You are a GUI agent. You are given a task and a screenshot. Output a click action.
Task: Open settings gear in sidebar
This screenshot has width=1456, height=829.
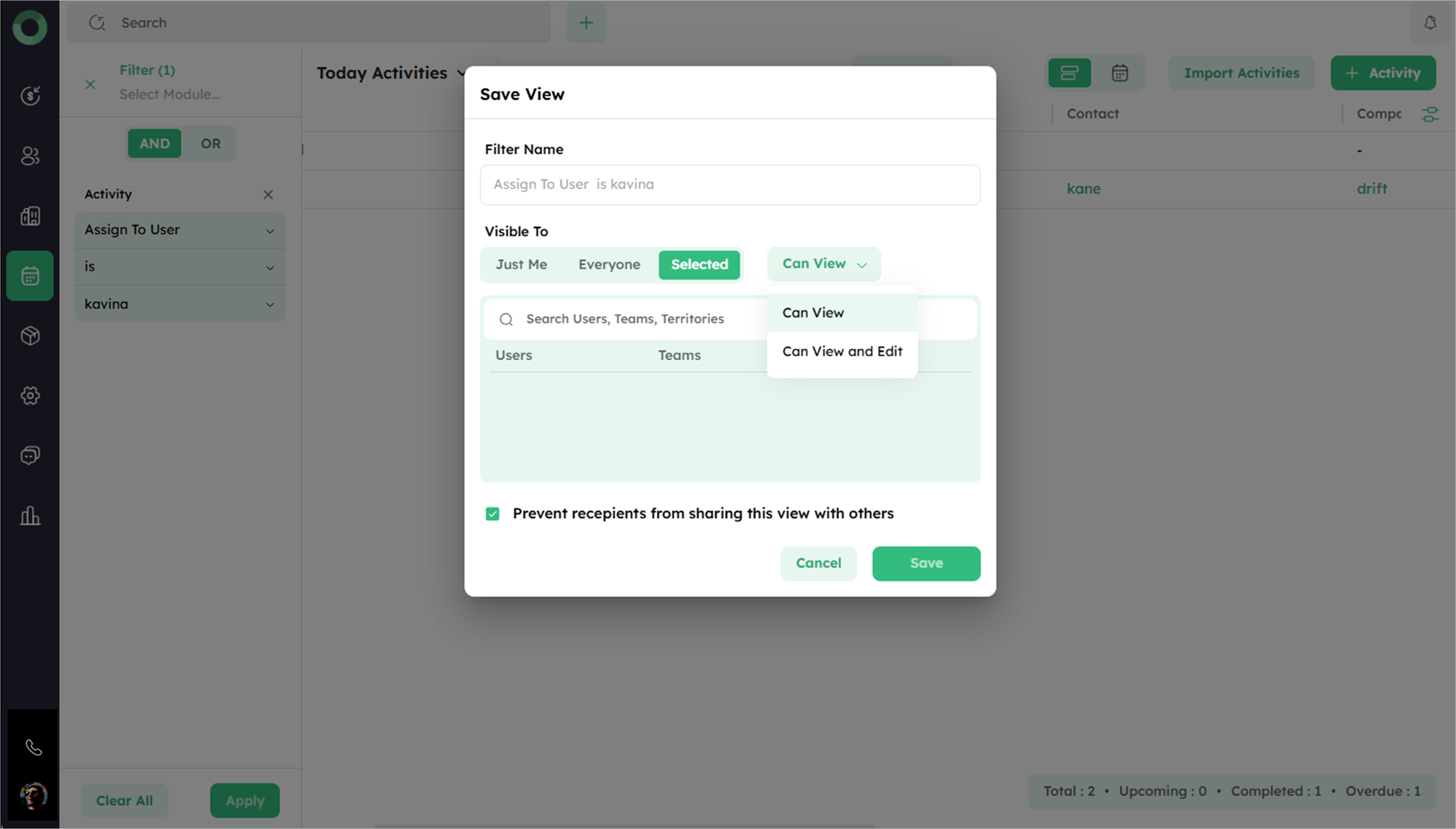point(30,396)
